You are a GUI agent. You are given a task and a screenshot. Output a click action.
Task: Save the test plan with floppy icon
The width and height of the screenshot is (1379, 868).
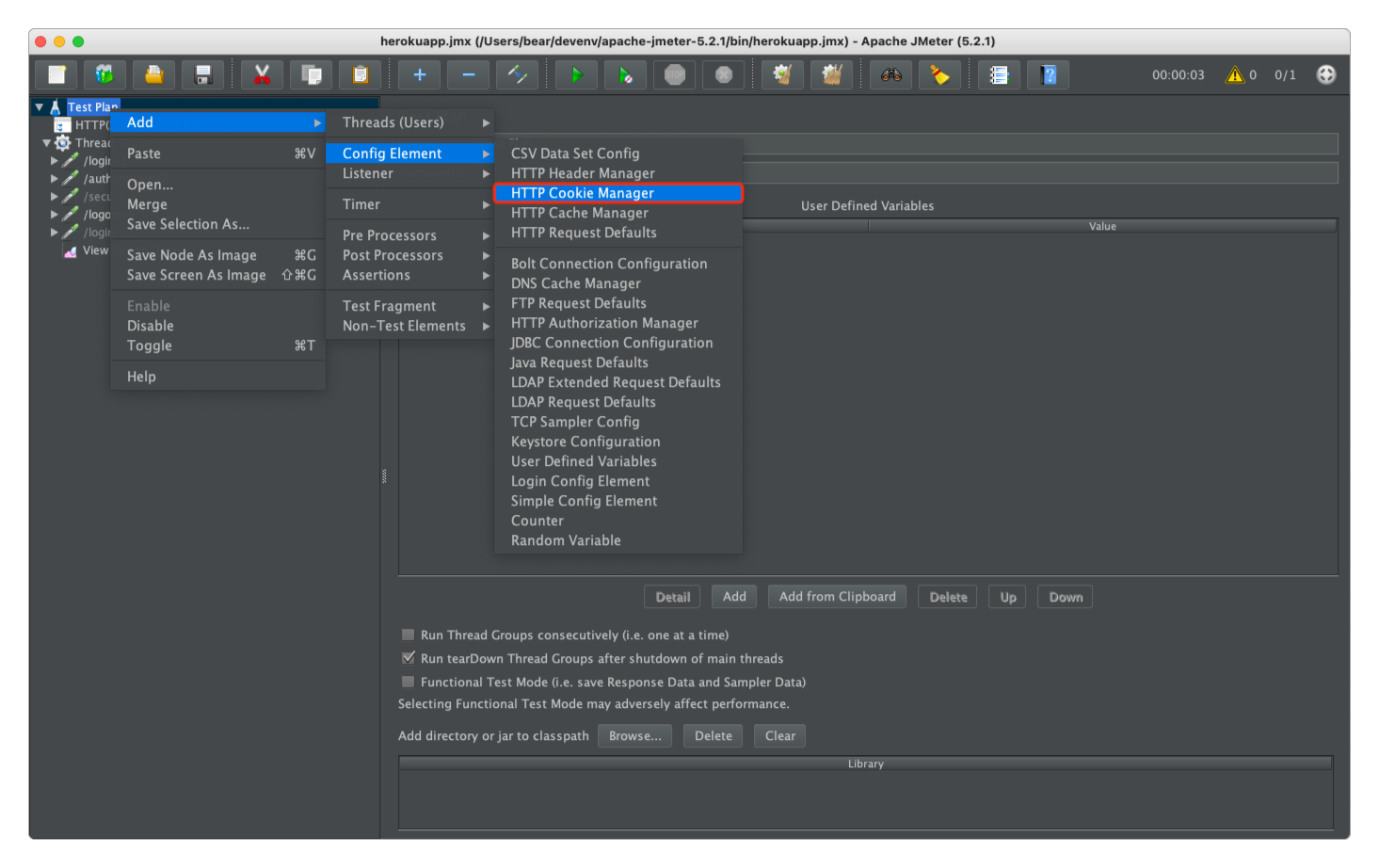(x=202, y=74)
